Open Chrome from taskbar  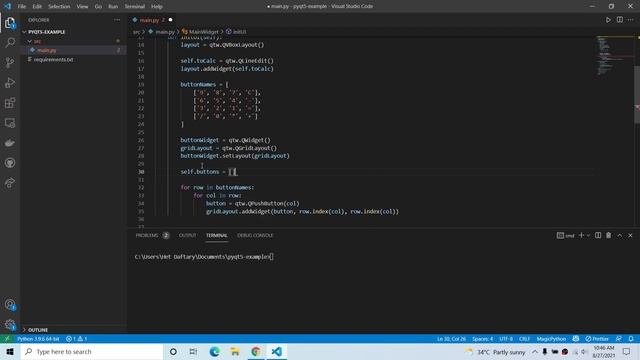coord(256,351)
